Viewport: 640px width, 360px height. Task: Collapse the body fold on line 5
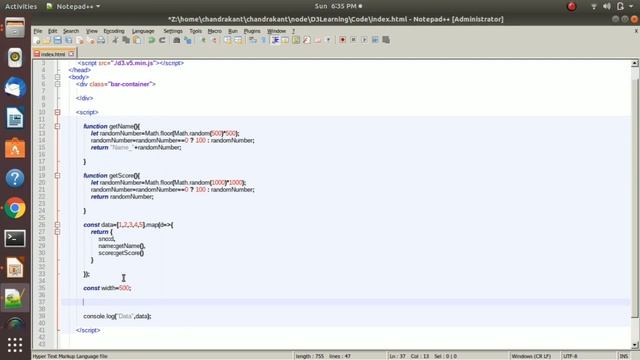click(x=58, y=77)
